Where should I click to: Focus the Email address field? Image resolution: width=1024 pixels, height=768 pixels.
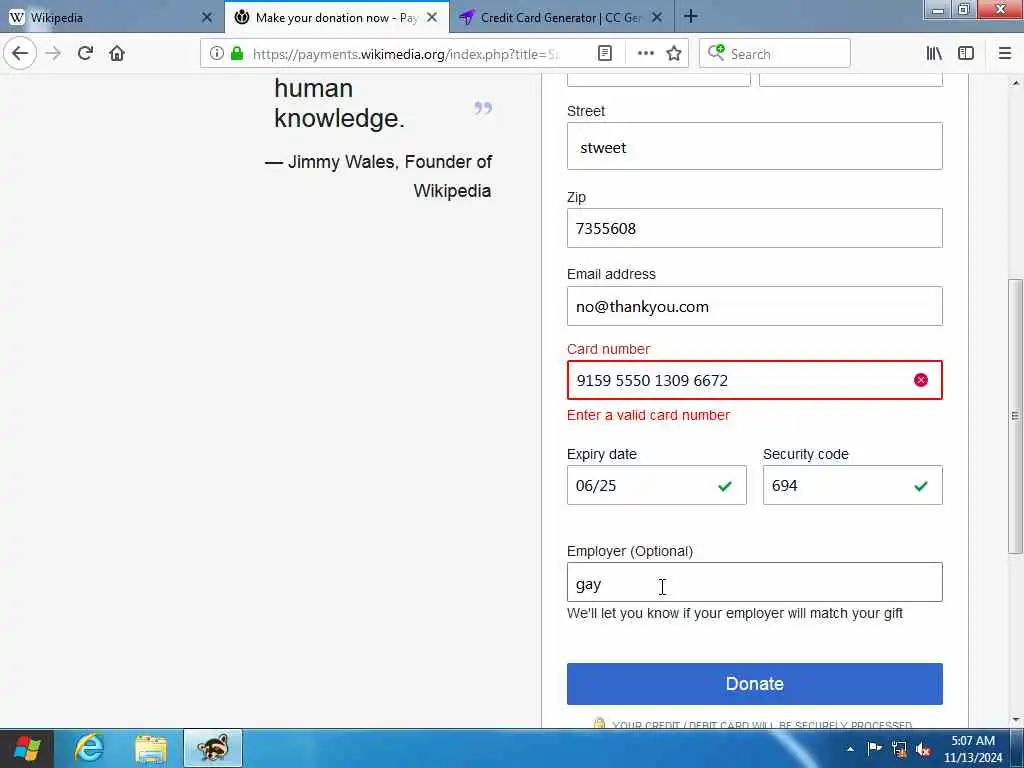point(754,306)
